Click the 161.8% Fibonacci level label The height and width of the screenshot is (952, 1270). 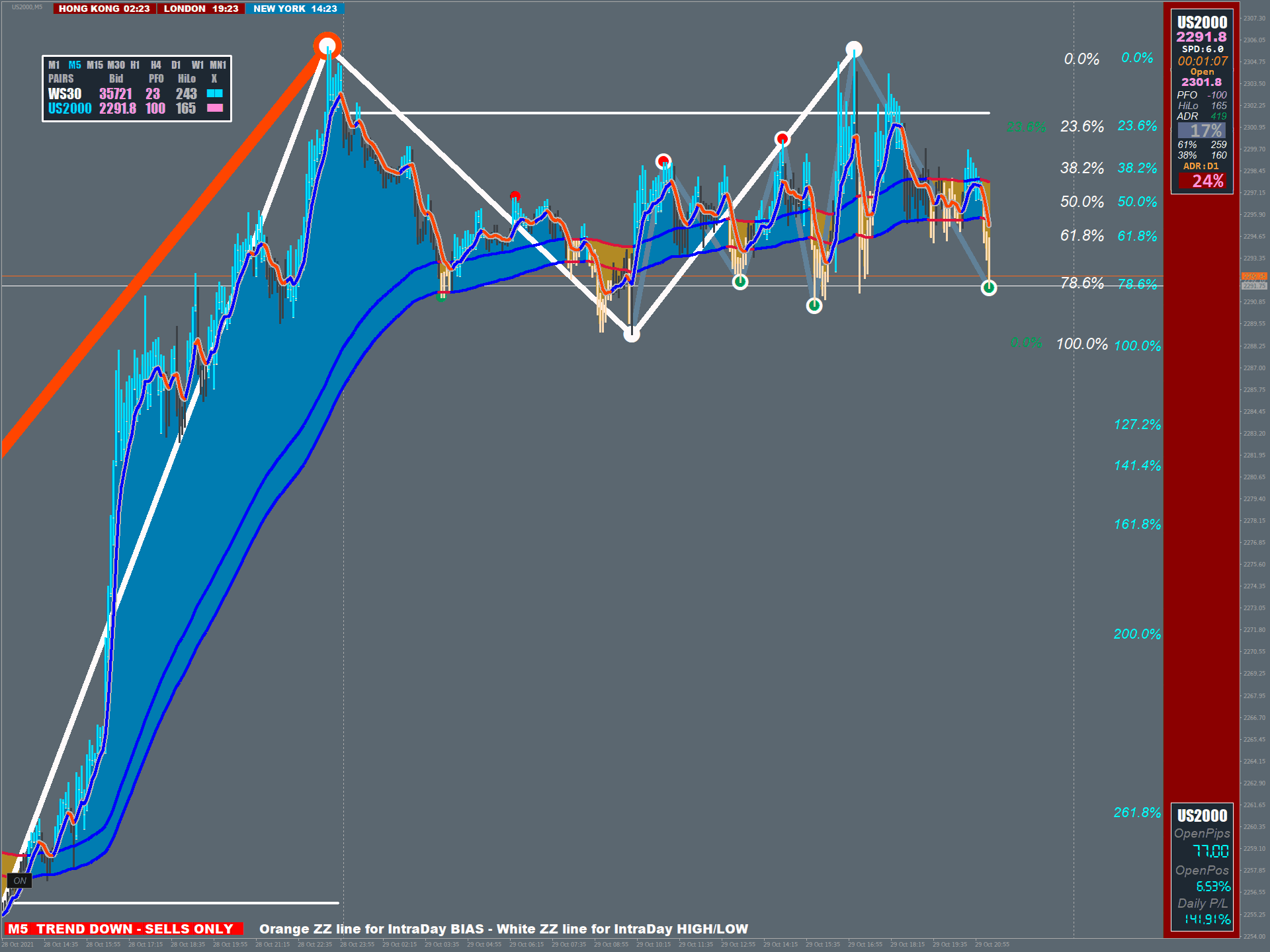(1137, 524)
